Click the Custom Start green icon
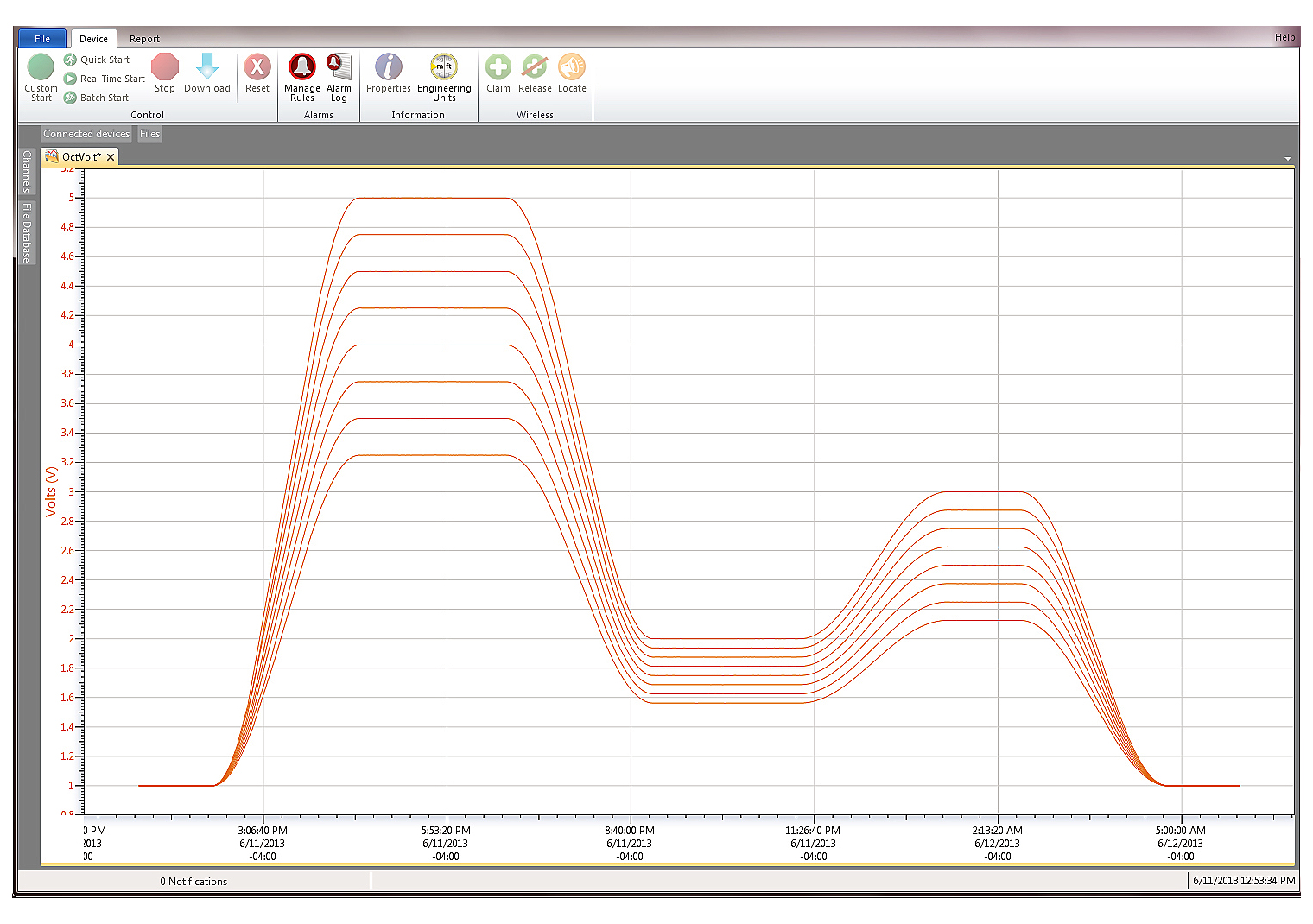This screenshot has height=924, width=1313. [41, 67]
